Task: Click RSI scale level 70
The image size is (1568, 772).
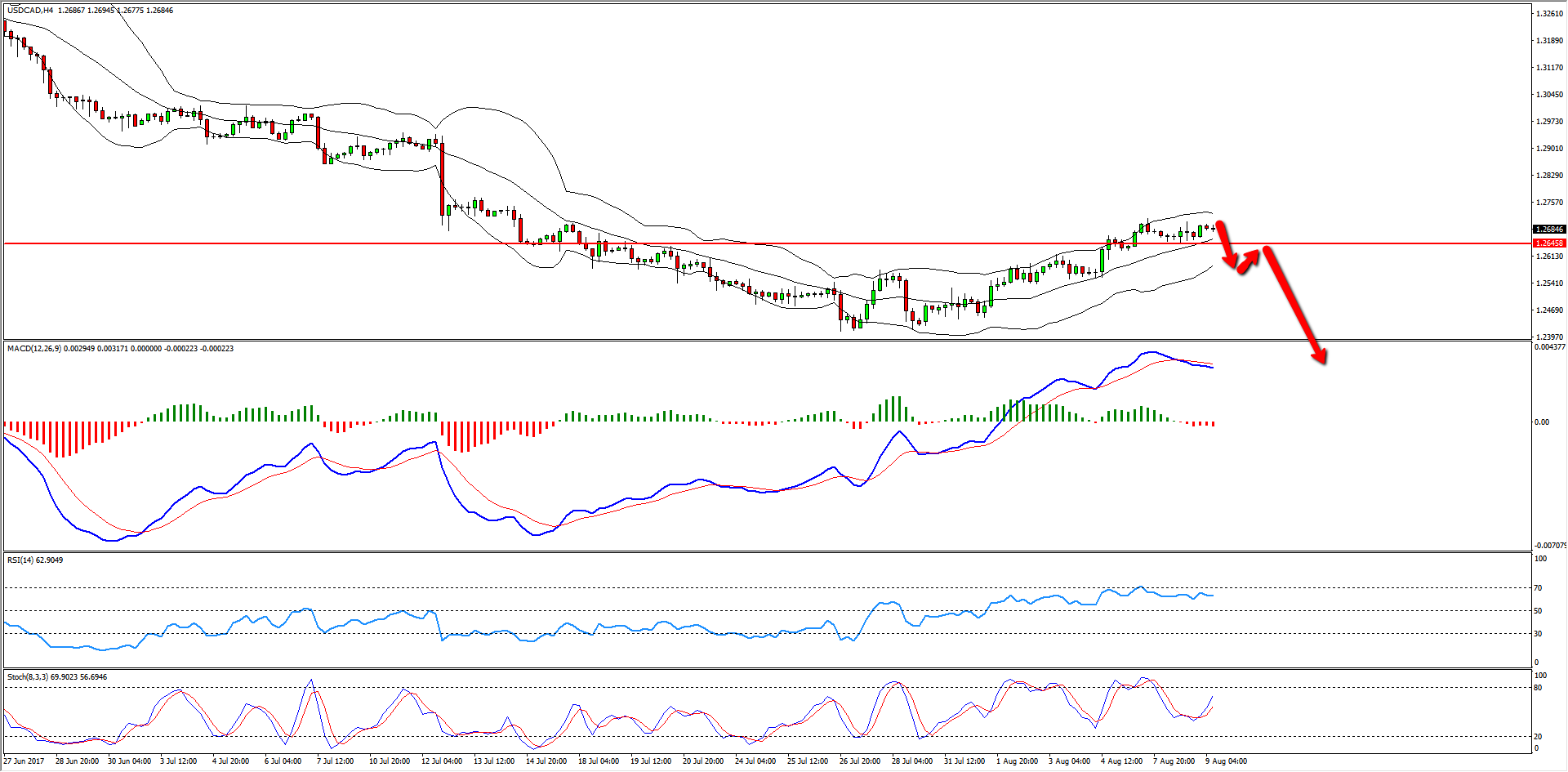Action: click(1538, 588)
